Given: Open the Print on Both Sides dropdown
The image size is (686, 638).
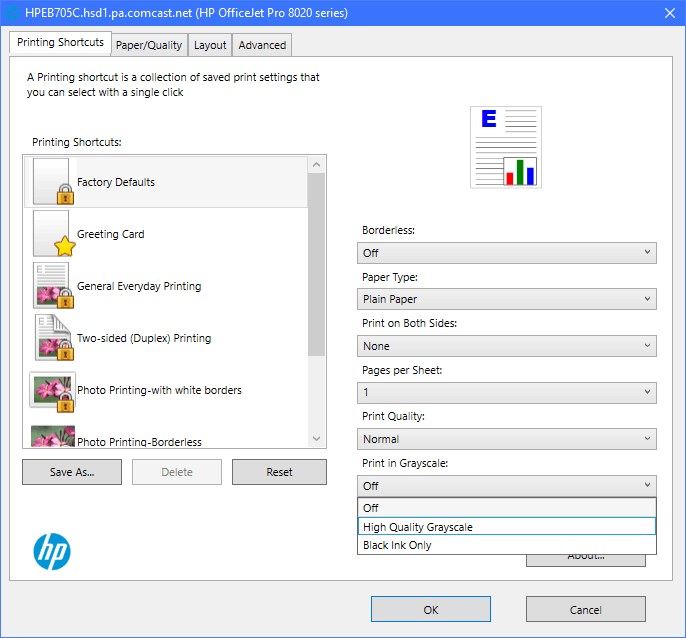Looking at the screenshot, I should (507, 346).
